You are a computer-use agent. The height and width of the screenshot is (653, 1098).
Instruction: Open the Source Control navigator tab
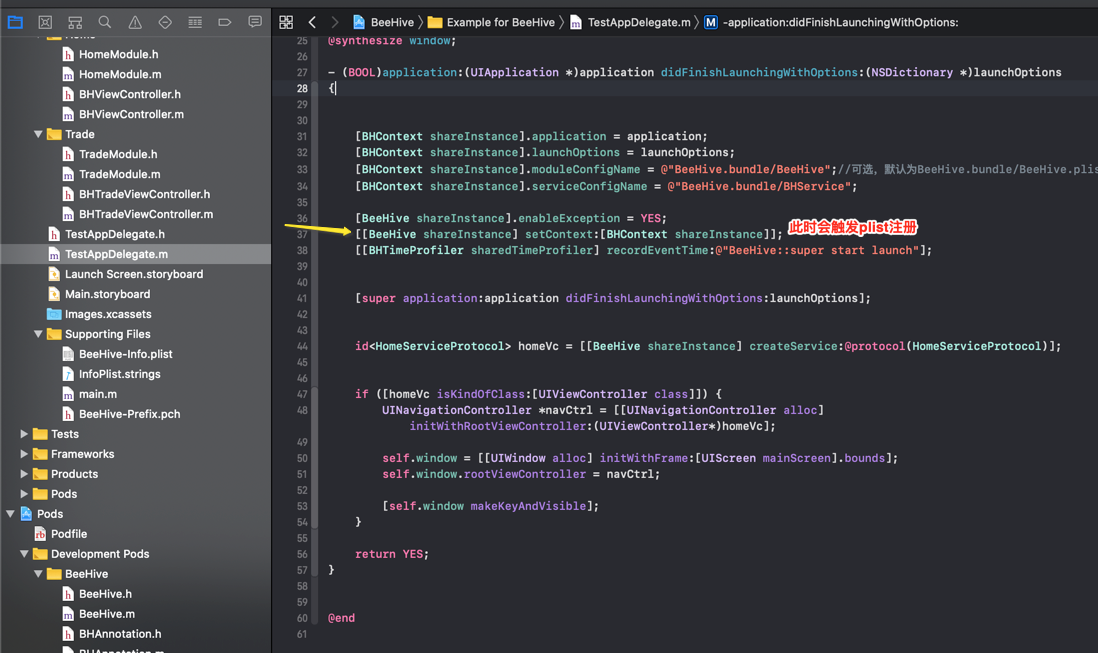(x=45, y=22)
